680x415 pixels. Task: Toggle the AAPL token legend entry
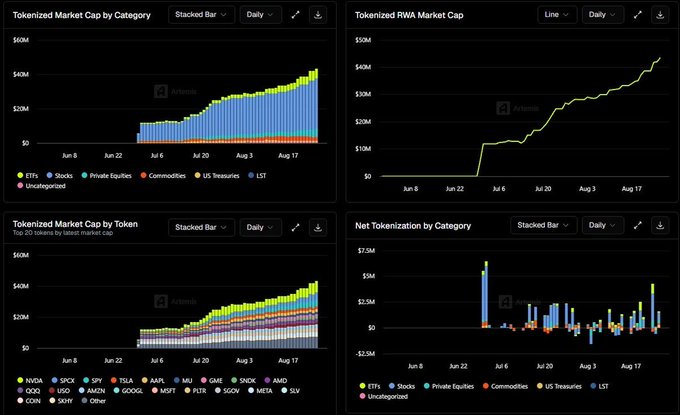pos(153,380)
